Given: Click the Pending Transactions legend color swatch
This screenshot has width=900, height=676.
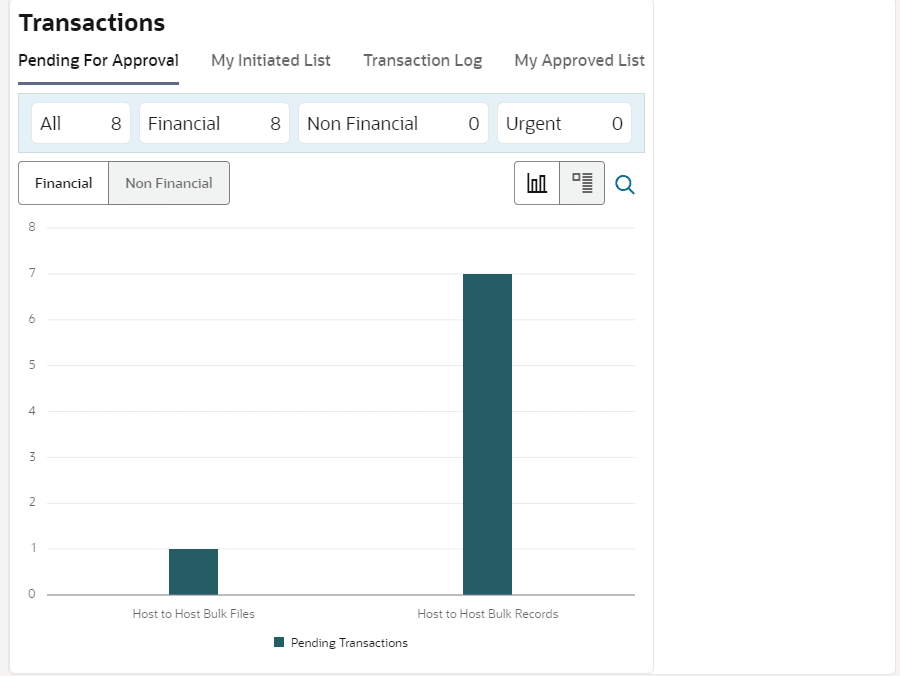Looking at the screenshot, I should (x=279, y=643).
